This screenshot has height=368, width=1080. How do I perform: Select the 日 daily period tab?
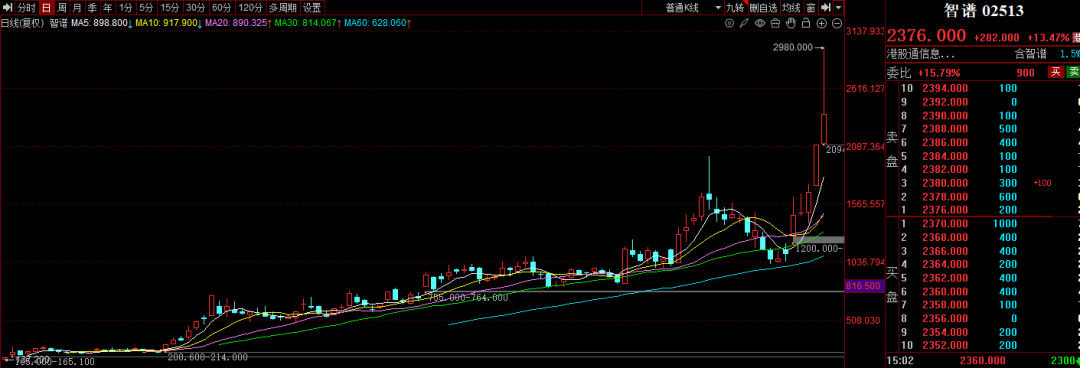pos(46,8)
